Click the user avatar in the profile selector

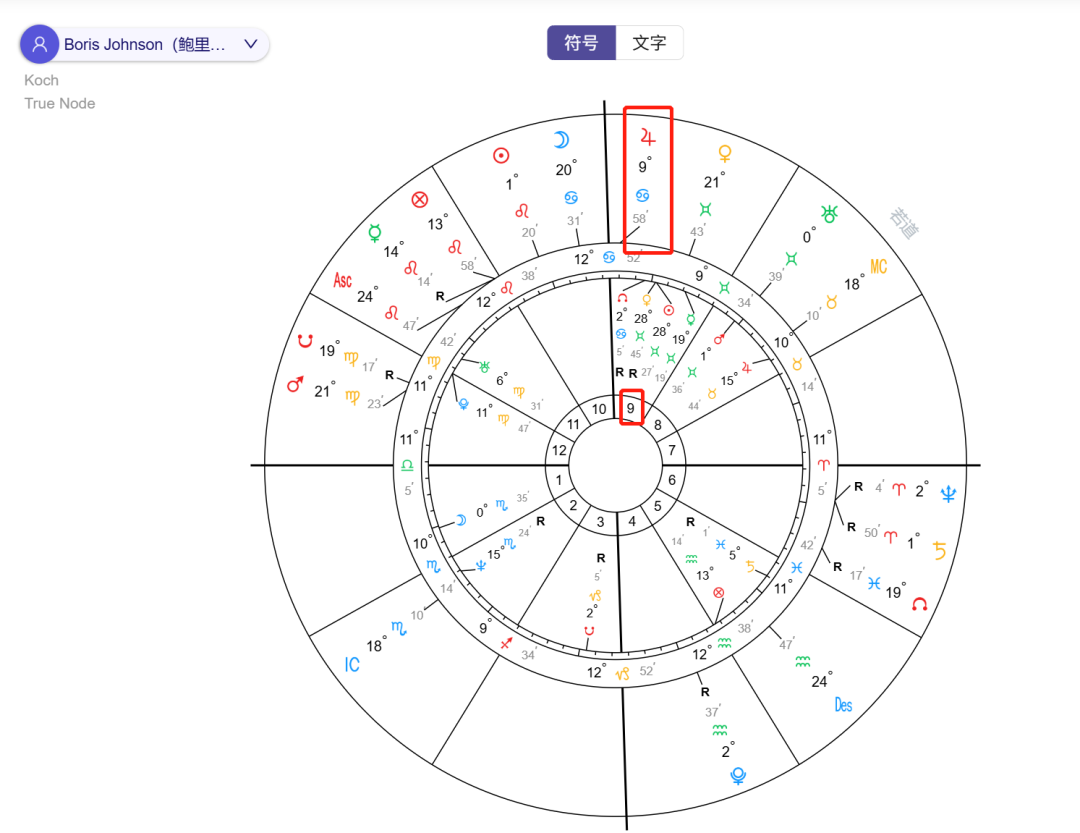pyautogui.click(x=39, y=44)
